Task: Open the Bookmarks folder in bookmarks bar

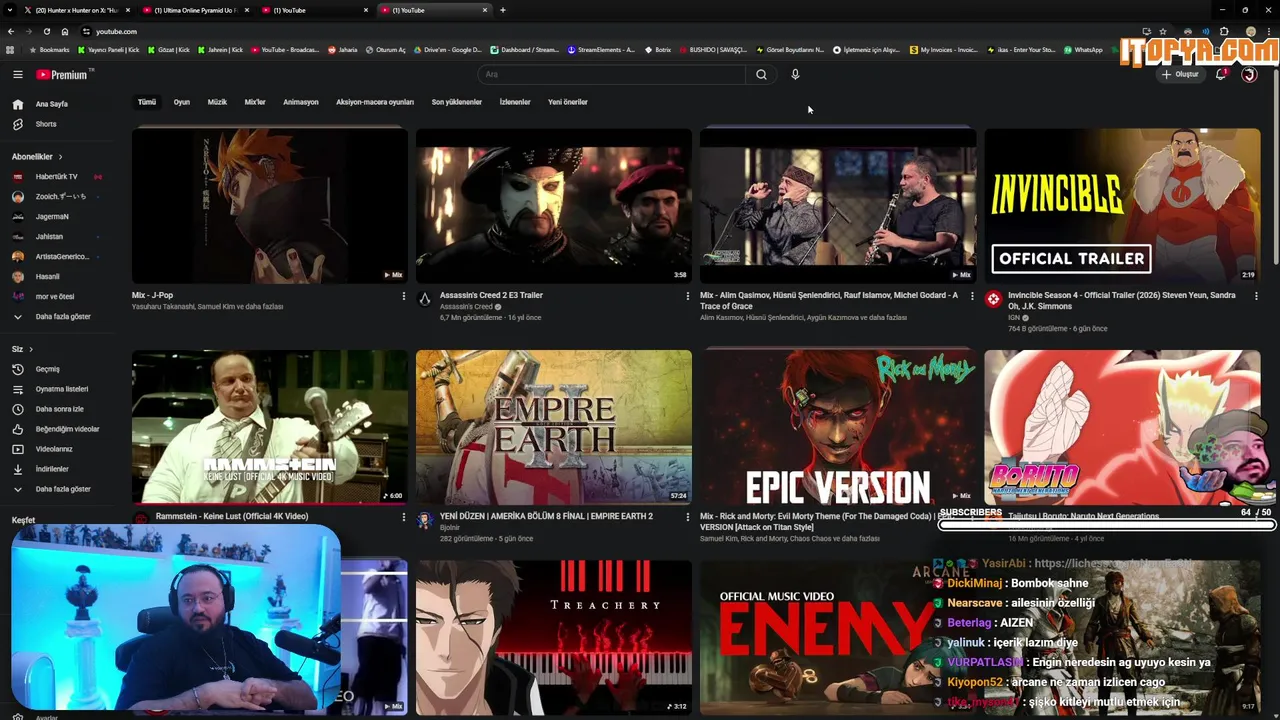Action: (50, 50)
